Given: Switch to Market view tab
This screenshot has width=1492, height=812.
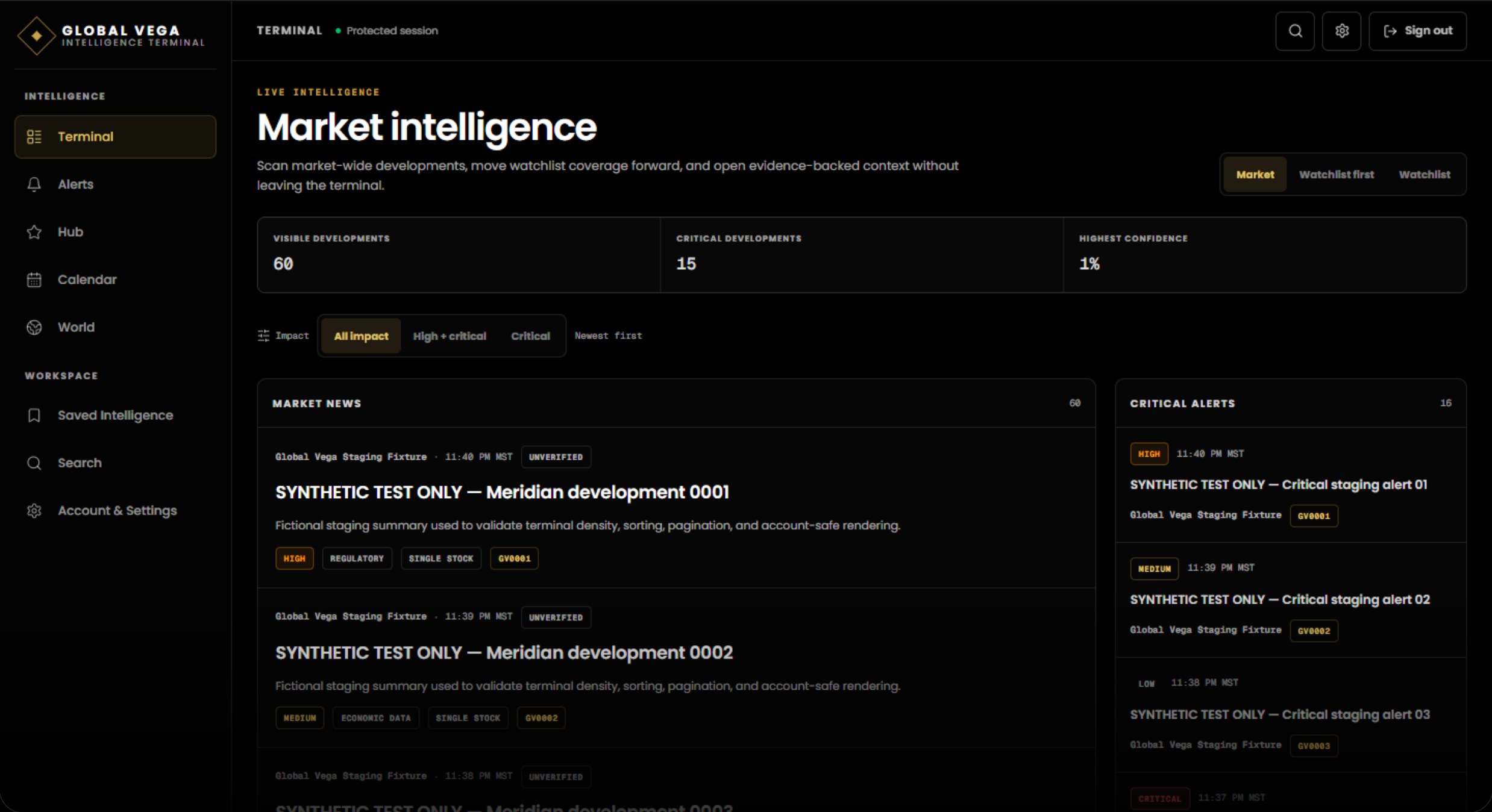Looking at the screenshot, I should pyautogui.click(x=1255, y=175).
